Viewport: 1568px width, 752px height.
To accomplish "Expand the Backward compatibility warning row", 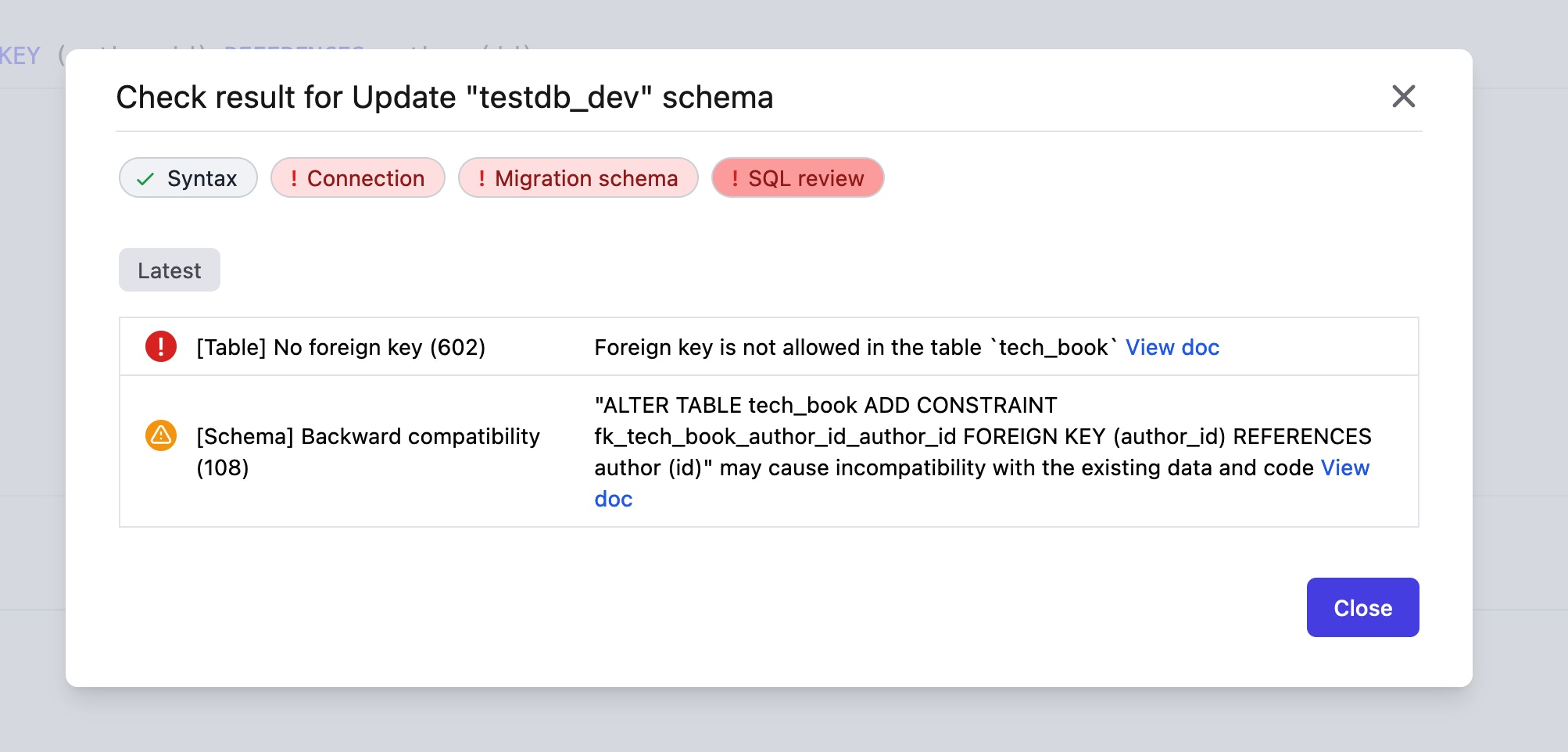I will 367,452.
